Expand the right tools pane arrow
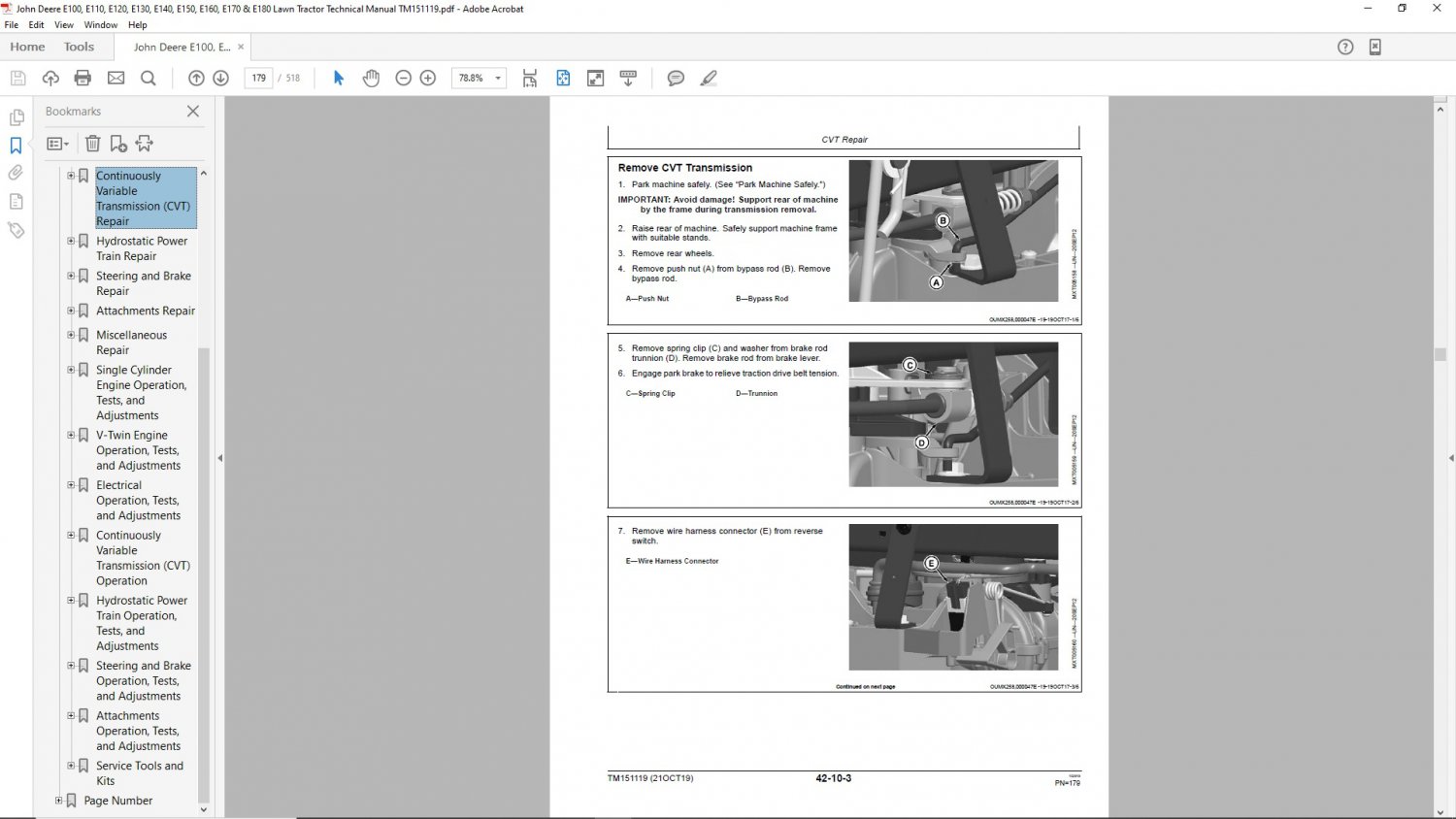 point(1450,458)
